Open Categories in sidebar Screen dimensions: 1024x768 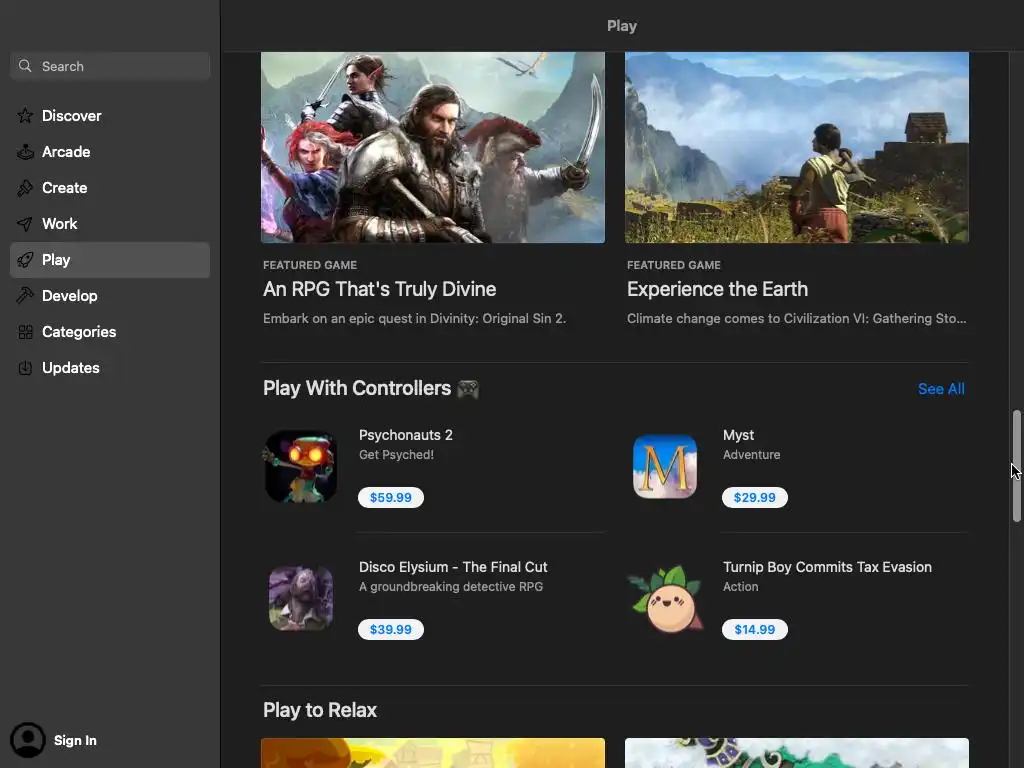110,332
